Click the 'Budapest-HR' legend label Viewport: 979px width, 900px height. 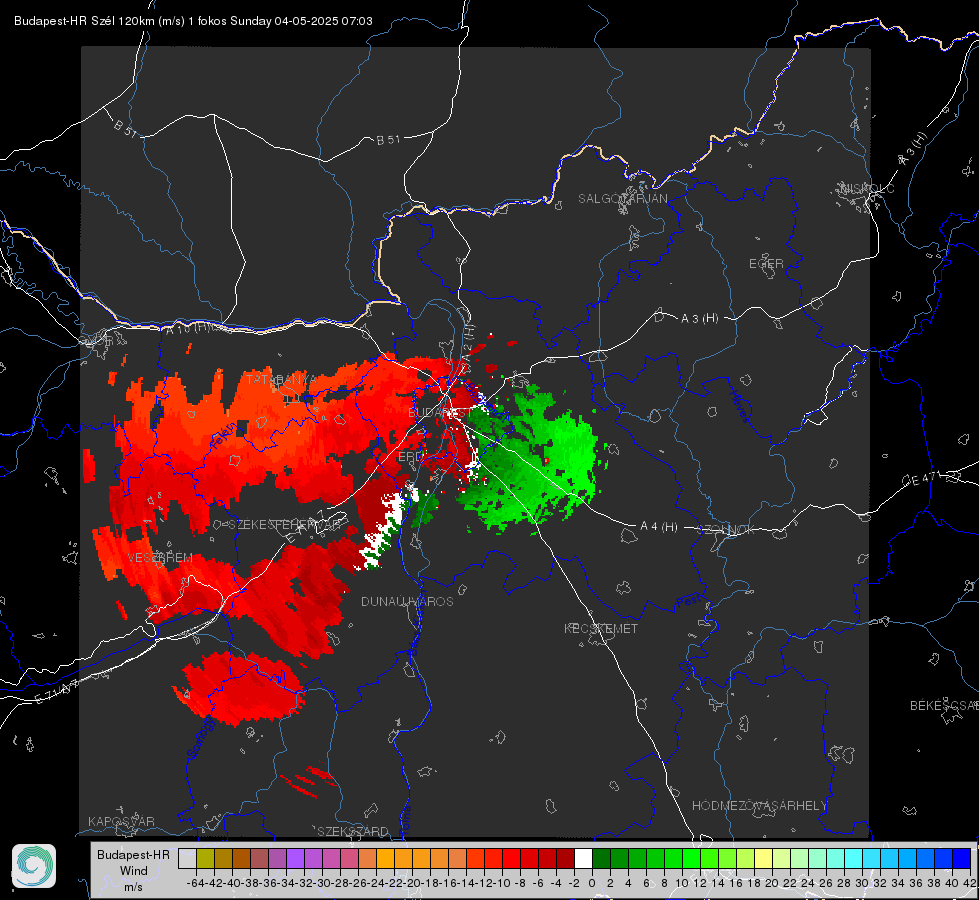(133, 854)
